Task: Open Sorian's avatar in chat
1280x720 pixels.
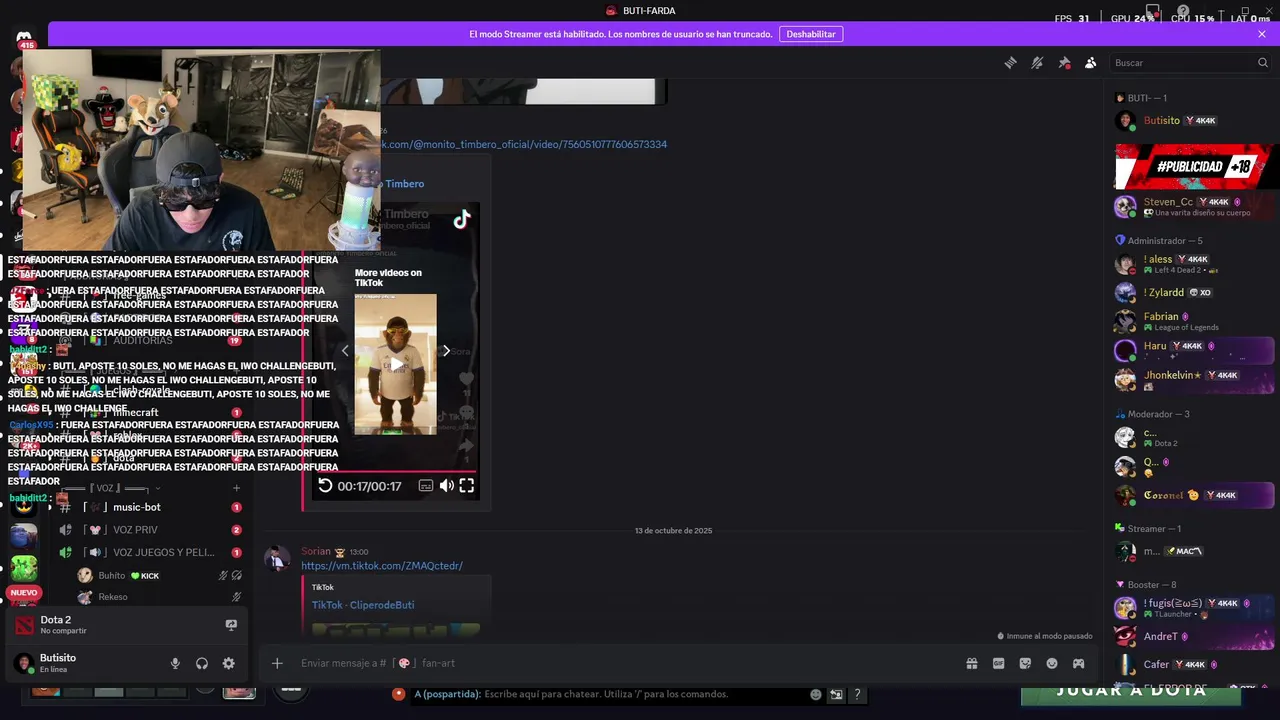Action: click(277, 559)
